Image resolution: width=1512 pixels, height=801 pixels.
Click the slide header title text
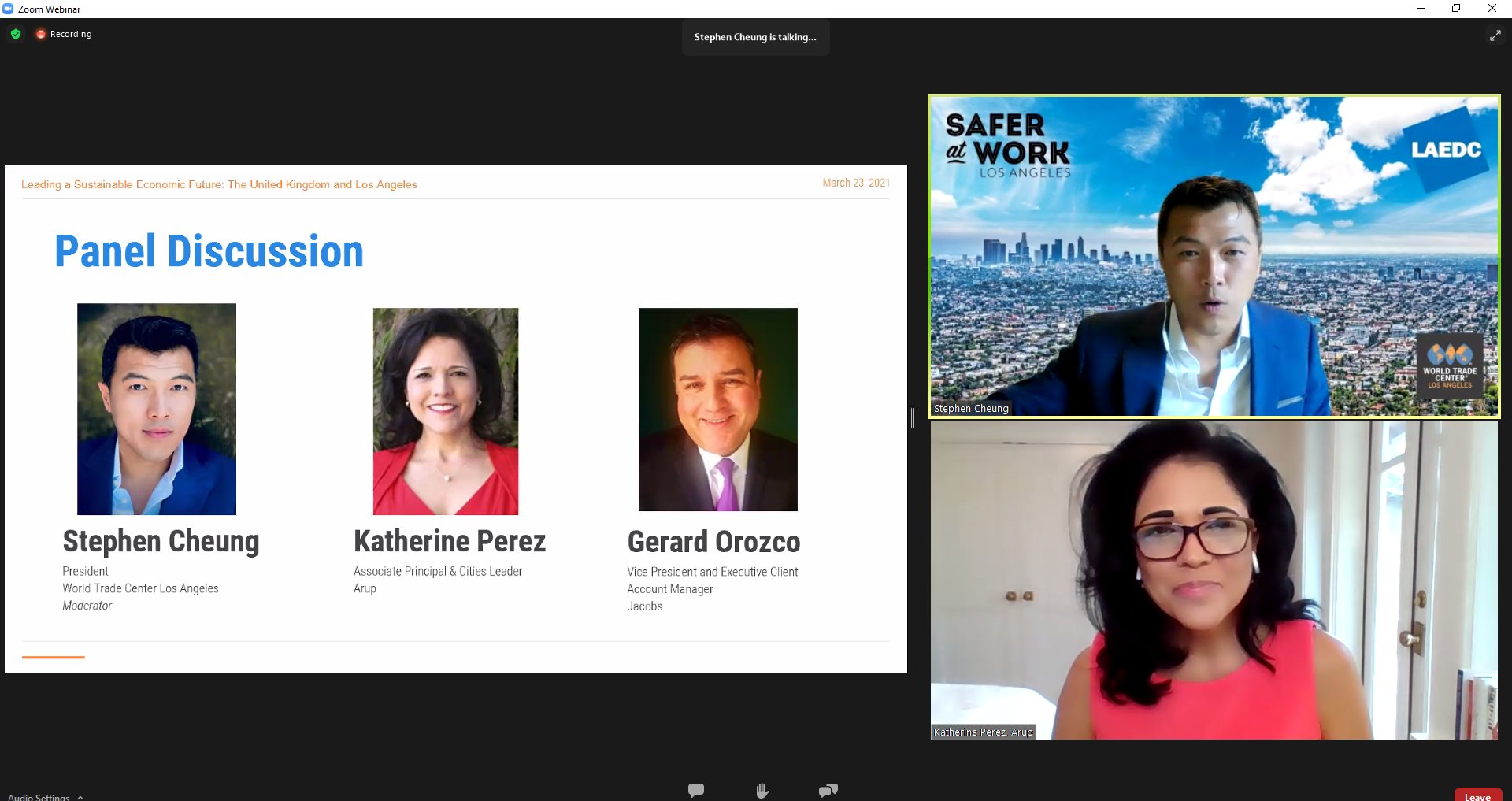[x=219, y=184]
